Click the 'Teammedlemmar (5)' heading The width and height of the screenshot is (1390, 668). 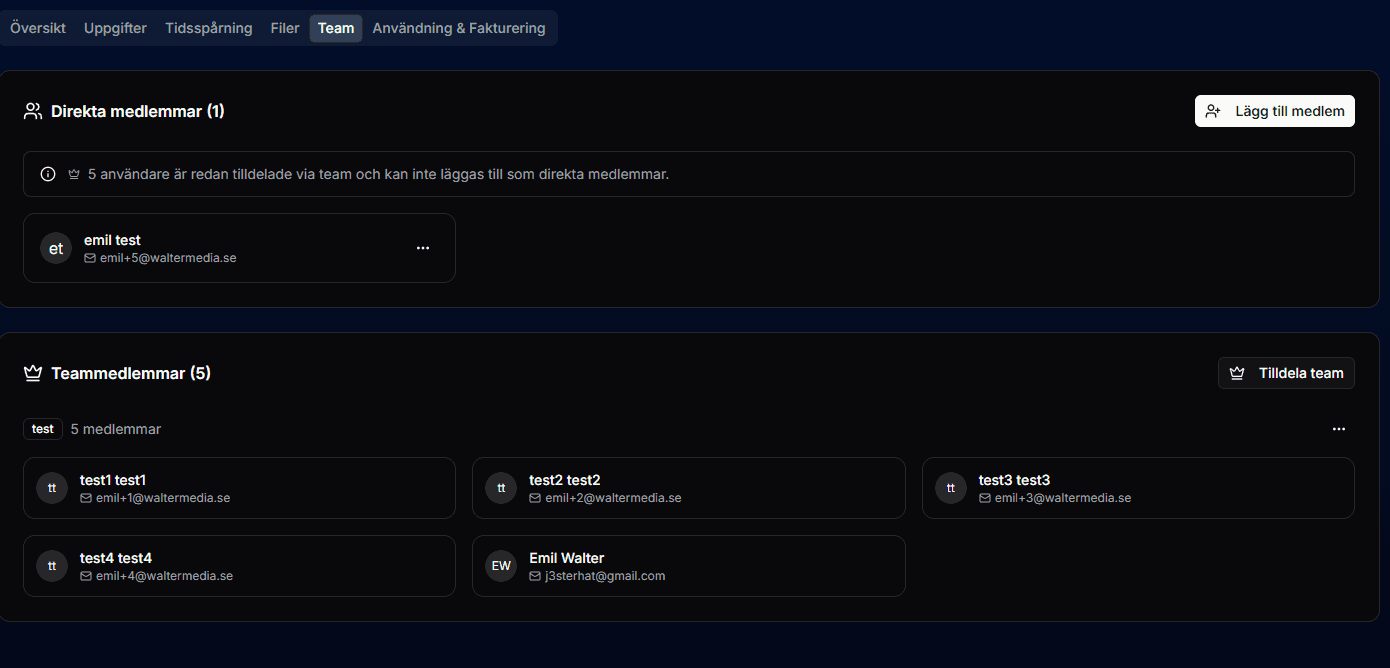click(x=131, y=373)
